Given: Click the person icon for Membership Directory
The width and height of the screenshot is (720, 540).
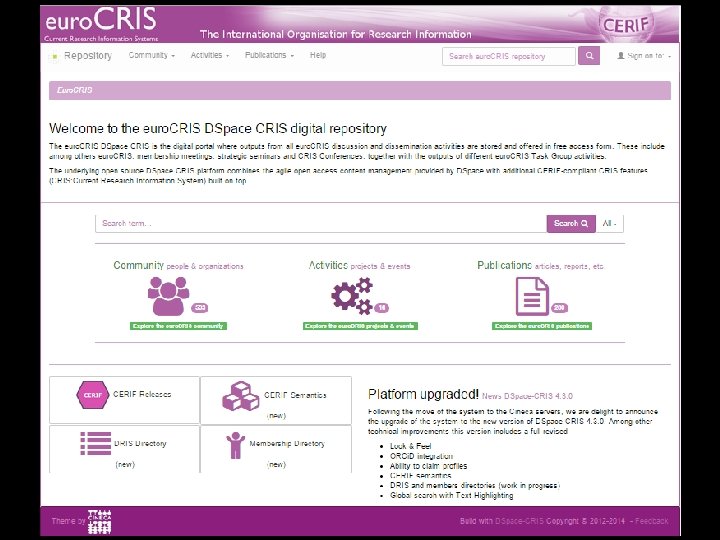Looking at the screenshot, I should pyautogui.click(x=235, y=445).
